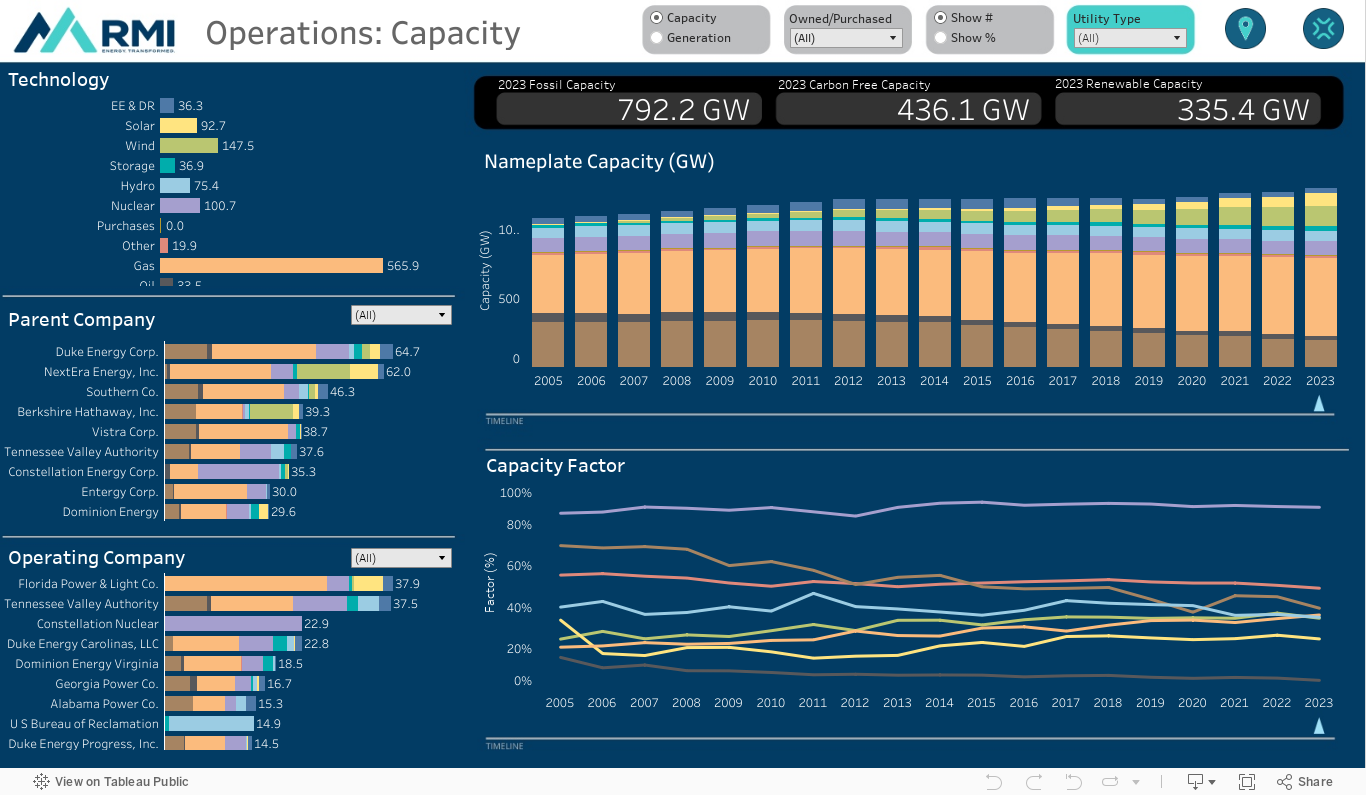
Task: Click the View on Tableau Public link
Action: point(121,781)
